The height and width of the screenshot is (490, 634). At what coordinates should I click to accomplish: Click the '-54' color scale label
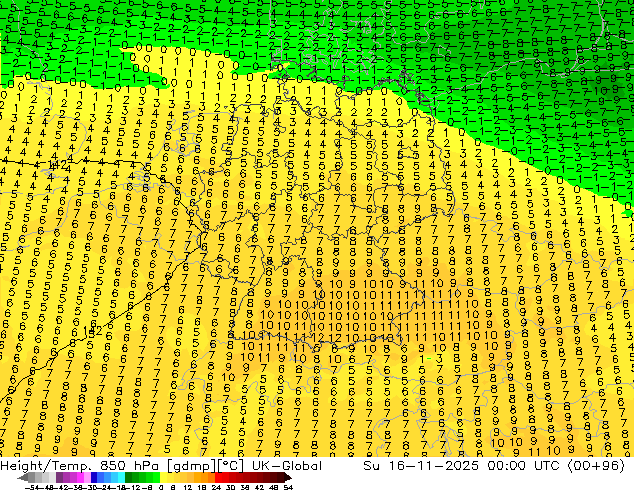pyautogui.click(x=32, y=487)
